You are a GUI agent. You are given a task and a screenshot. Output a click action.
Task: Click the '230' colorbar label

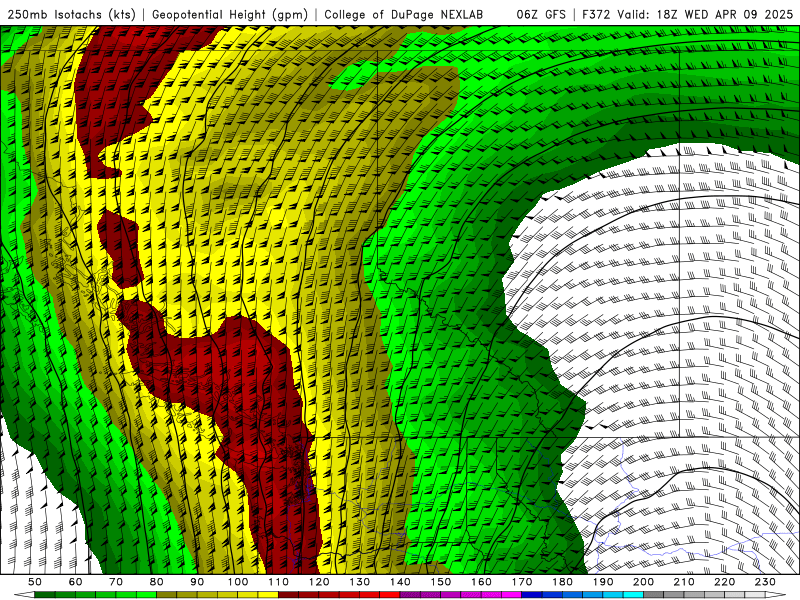click(x=765, y=582)
